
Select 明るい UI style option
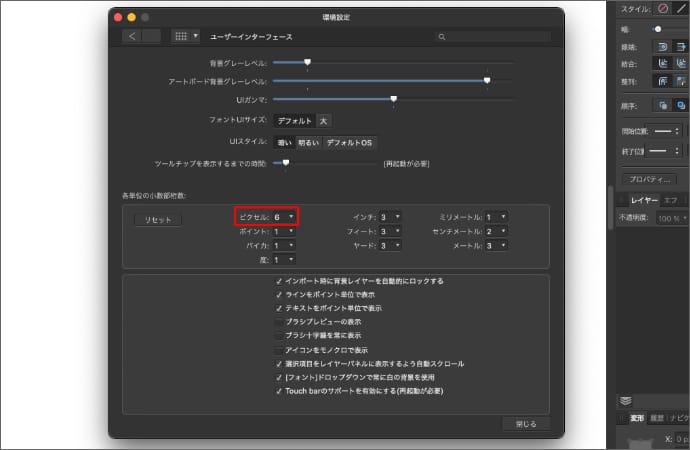309,142
